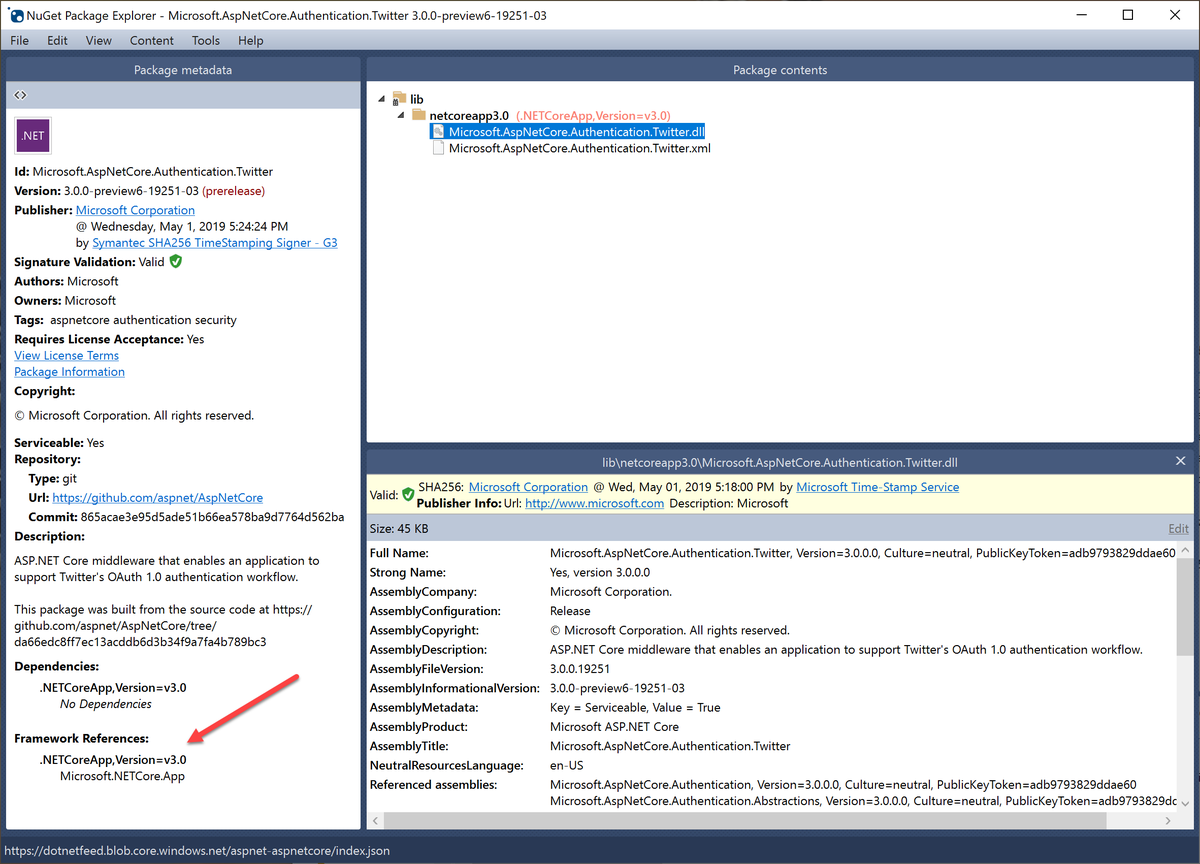
Task: Click the .NETCoreApp,Version=v3.0 dependency group
Action: 113,688
